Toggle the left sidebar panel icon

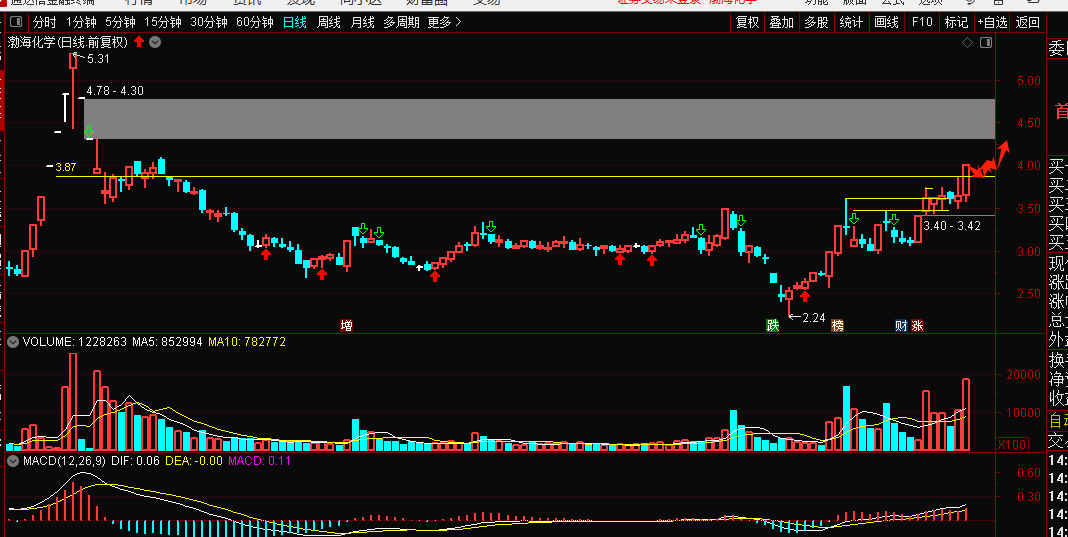point(16,22)
